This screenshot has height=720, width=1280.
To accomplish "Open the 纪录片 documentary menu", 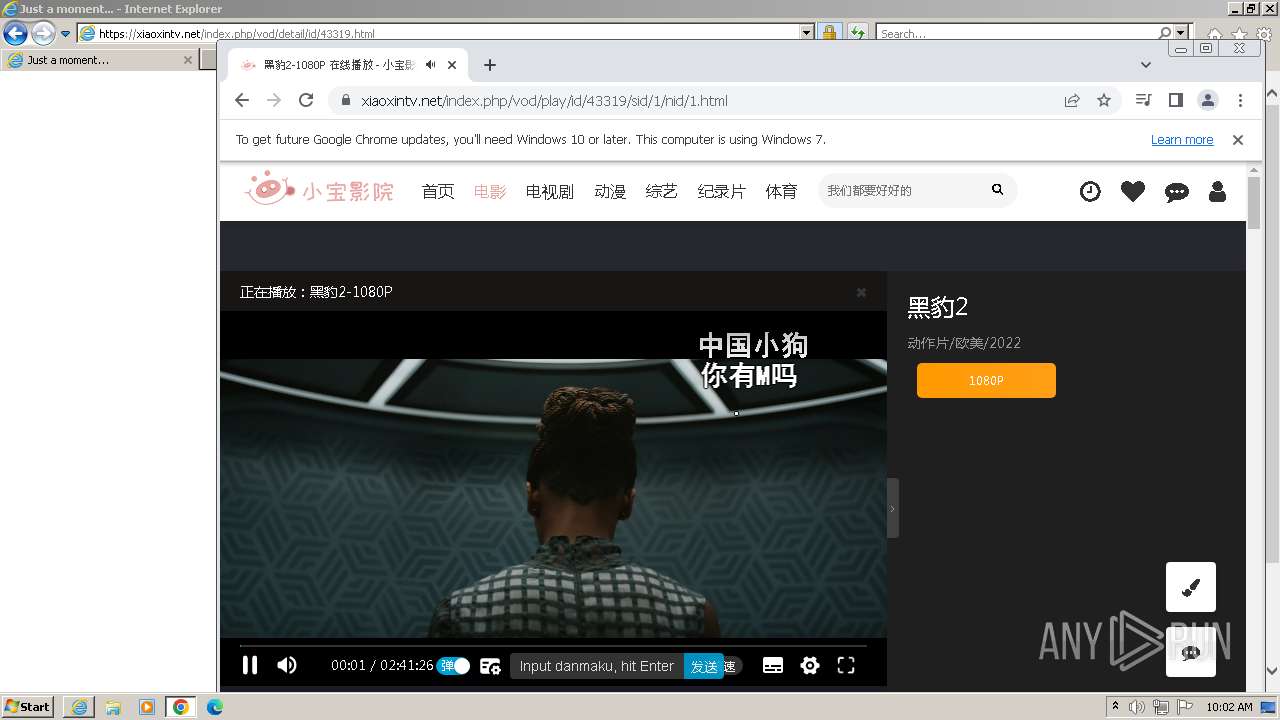I will (722, 191).
